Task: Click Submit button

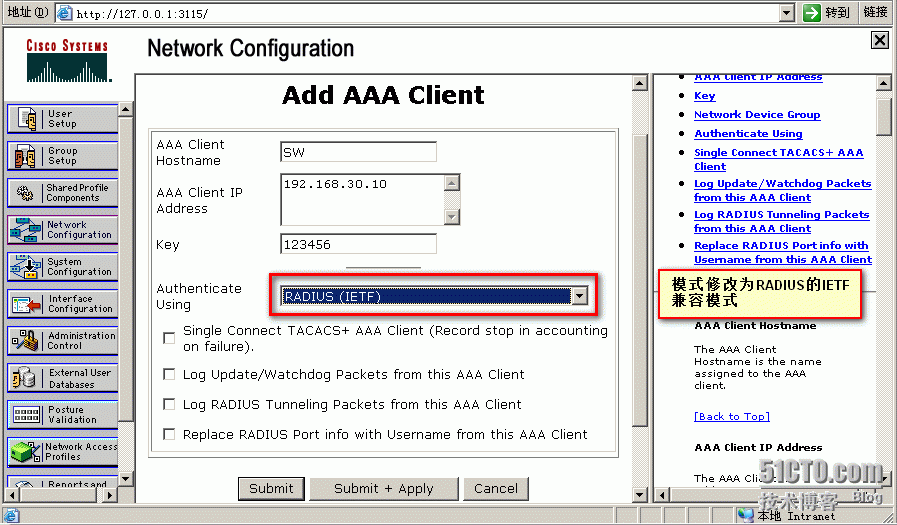Action: tap(271, 488)
